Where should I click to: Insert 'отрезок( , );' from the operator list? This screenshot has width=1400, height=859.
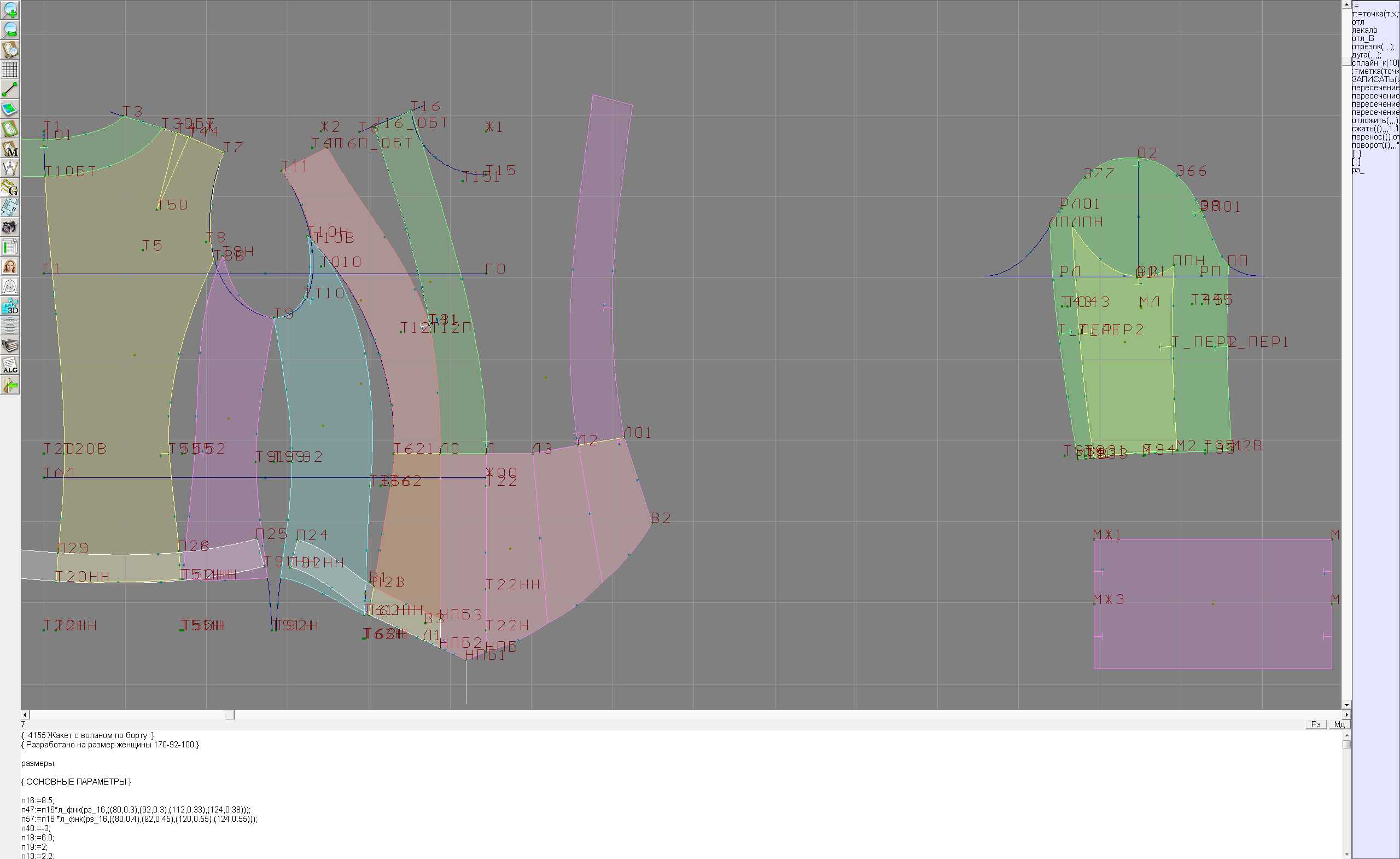tap(1373, 47)
